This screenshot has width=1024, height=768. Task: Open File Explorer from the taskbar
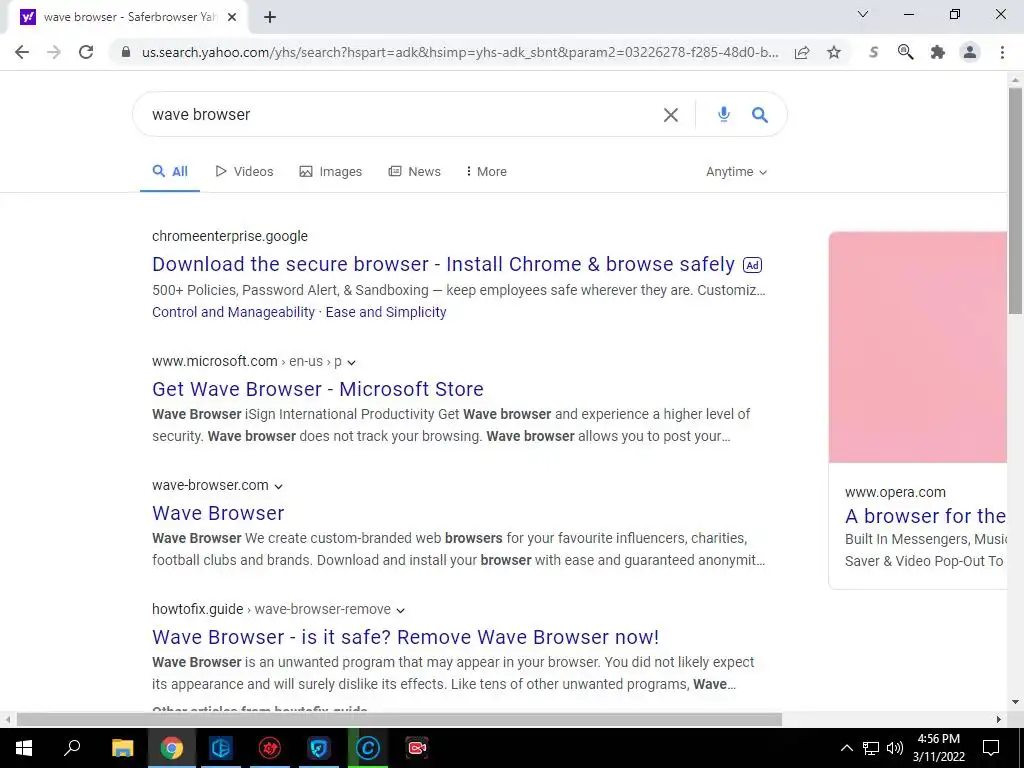click(122, 748)
